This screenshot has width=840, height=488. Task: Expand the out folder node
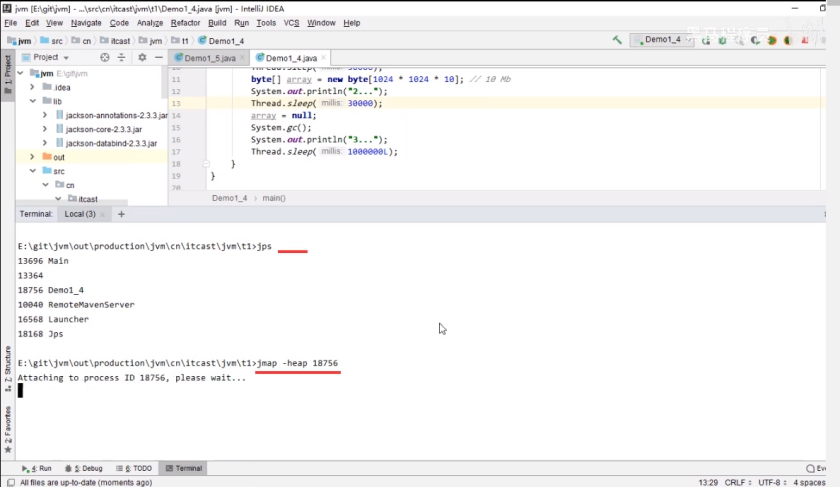point(32,157)
